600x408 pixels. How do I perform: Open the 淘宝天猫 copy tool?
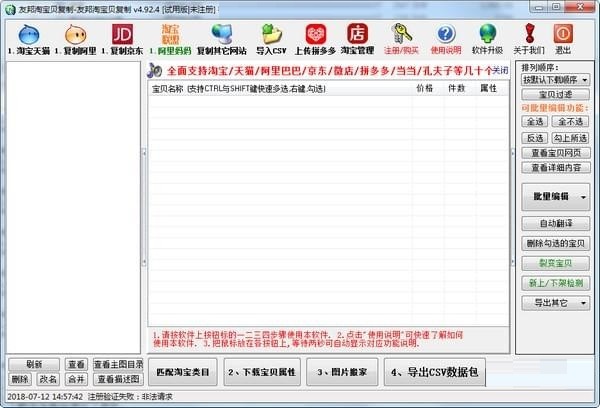(x=29, y=39)
